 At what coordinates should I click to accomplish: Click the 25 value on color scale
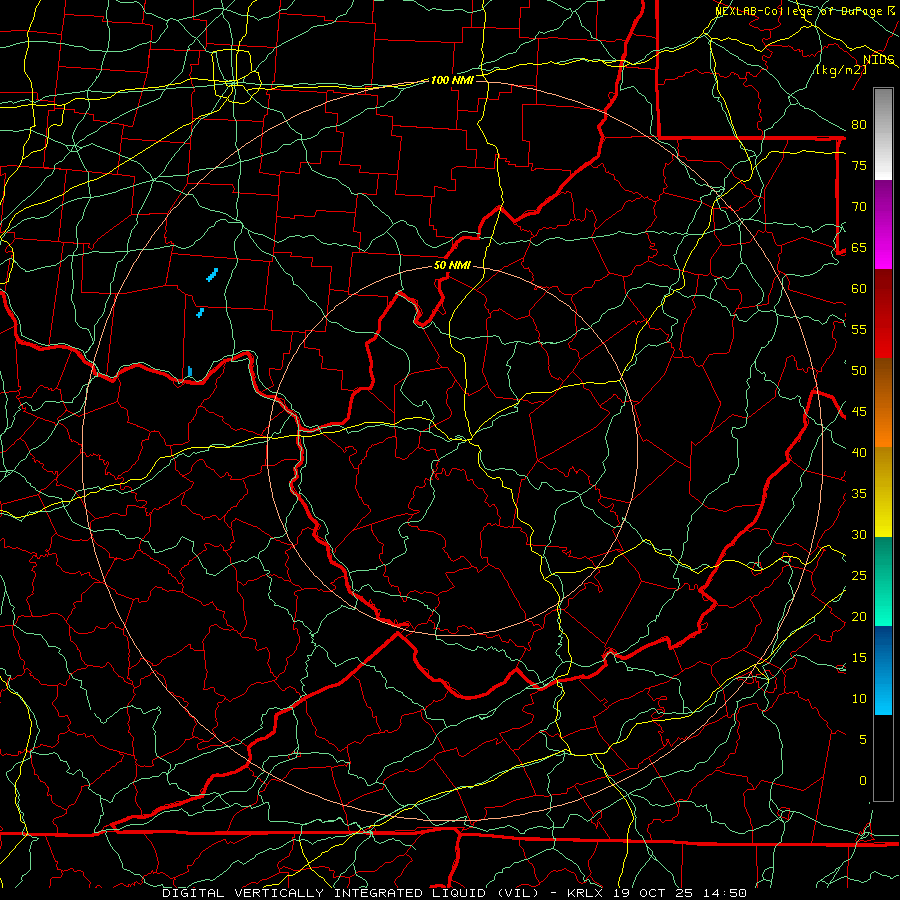click(x=859, y=576)
